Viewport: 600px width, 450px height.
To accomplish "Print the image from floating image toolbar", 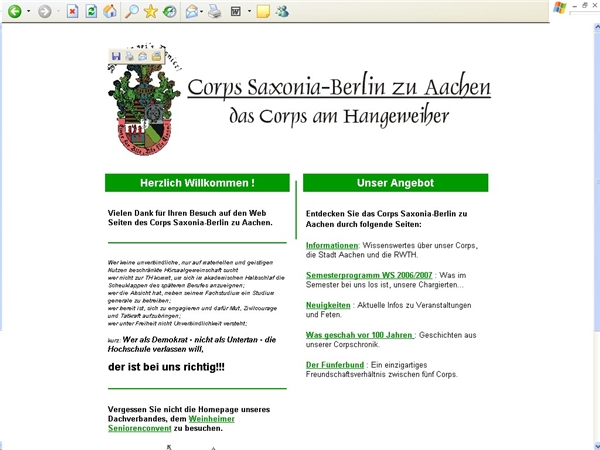I will coord(129,56).
